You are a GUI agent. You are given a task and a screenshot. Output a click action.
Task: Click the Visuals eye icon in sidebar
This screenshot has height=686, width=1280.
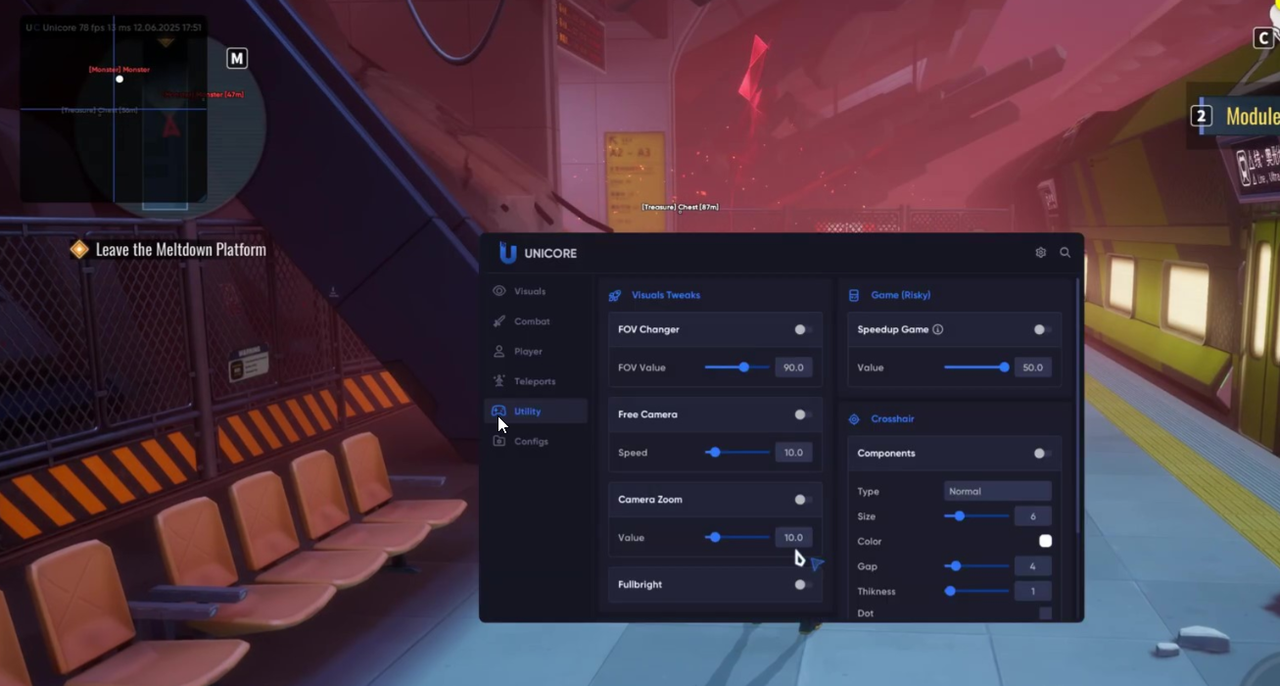pyautogui.click(x=499, y=291)
